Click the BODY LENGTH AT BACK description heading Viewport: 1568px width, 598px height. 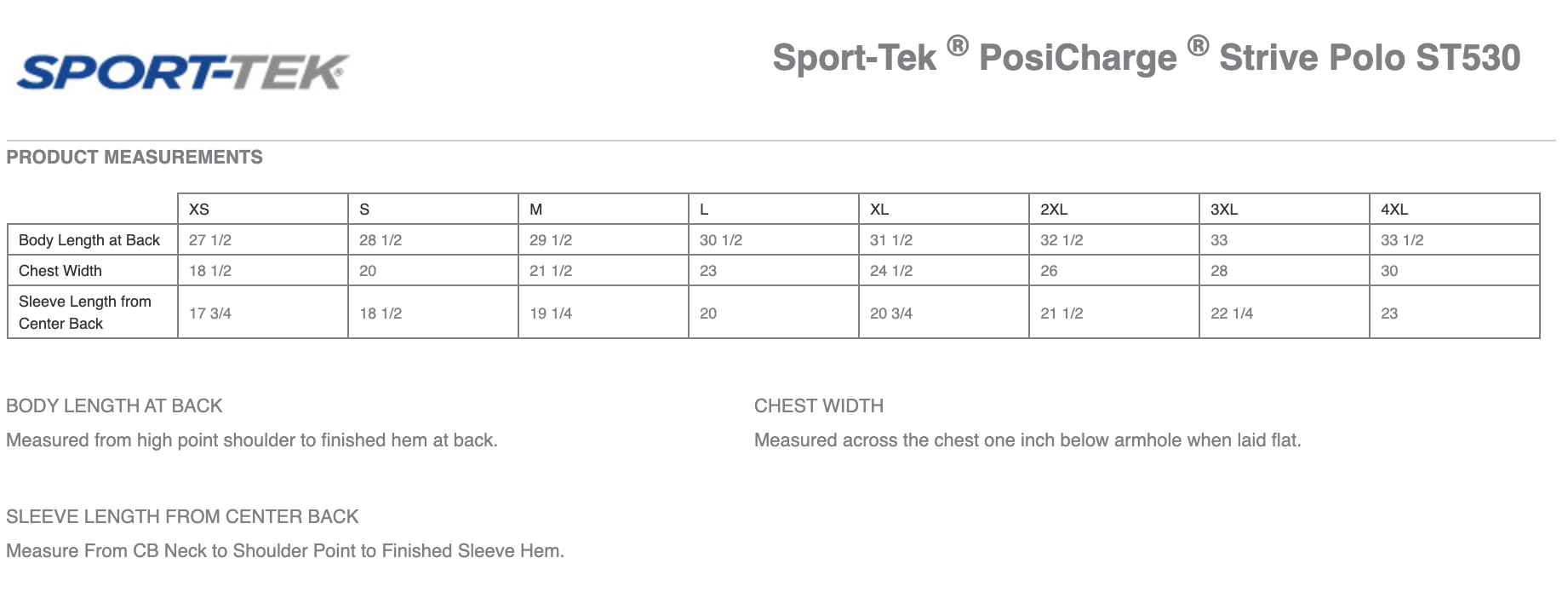click(114, 406)
